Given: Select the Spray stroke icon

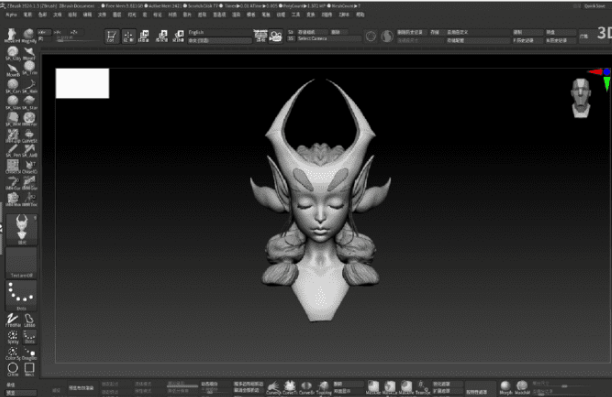Looking at the screenshot, I should (x=12, y=337).
